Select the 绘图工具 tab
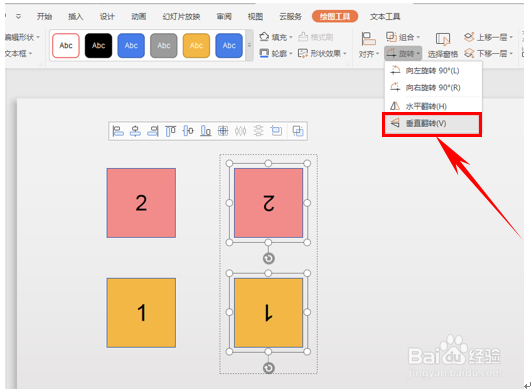Image resolution: width=532 pixels, height=392 pixels. click(335, 16)
